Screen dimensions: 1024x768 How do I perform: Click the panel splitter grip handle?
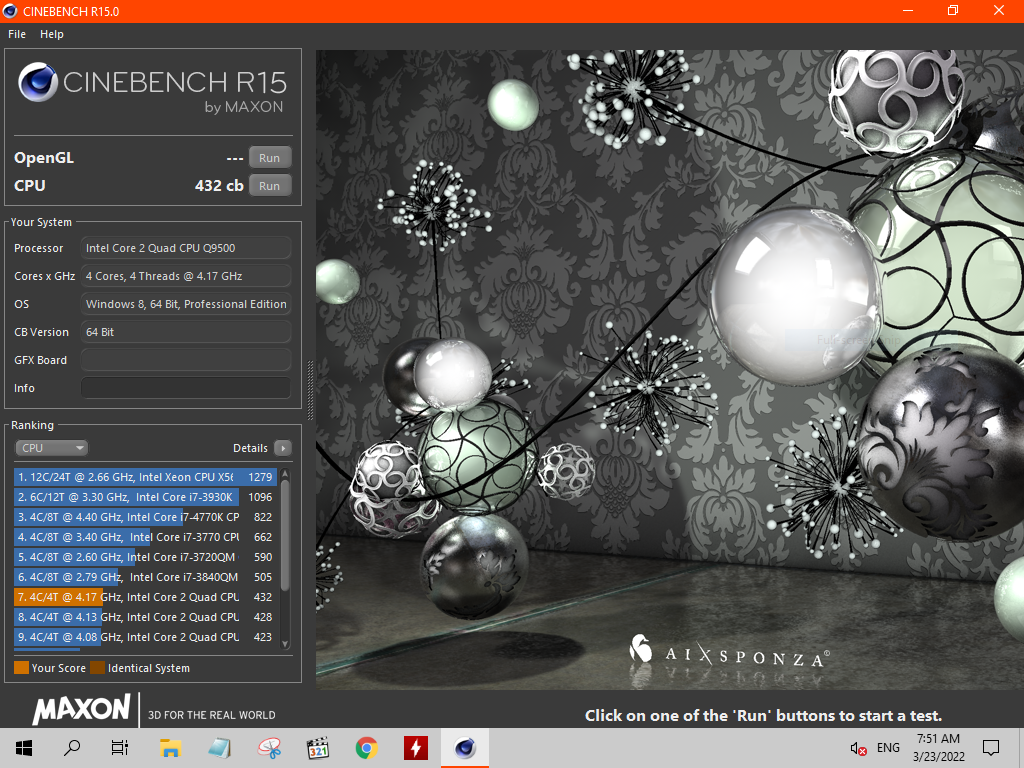[310, 390]
